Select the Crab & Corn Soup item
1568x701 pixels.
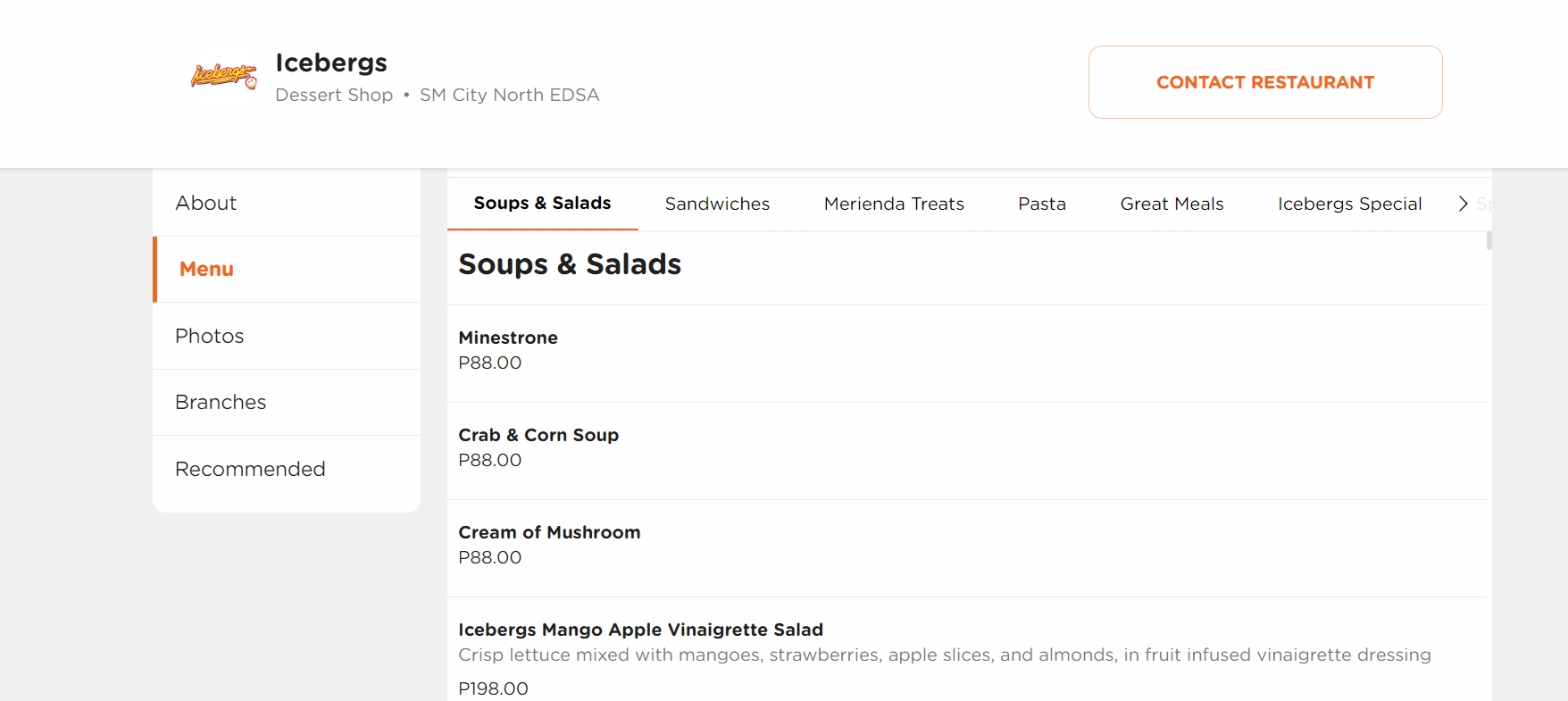[x=538, y=435]
